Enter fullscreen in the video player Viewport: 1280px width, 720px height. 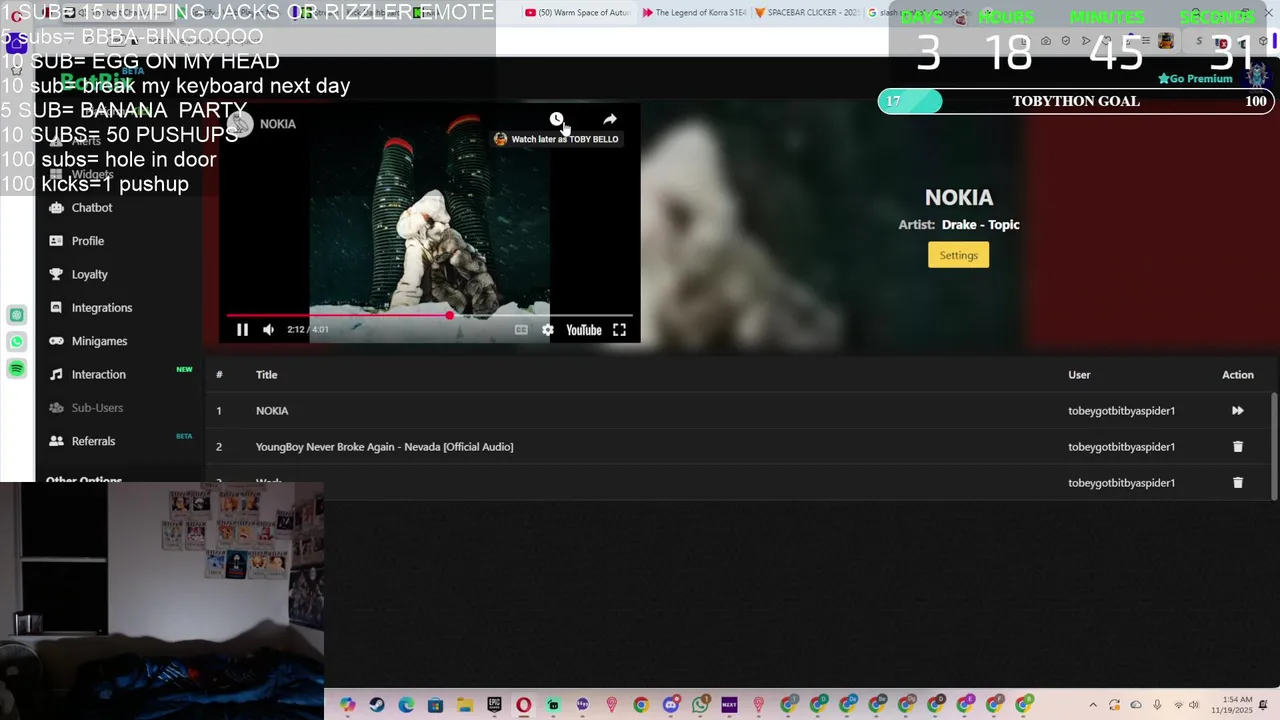[619, 329]
